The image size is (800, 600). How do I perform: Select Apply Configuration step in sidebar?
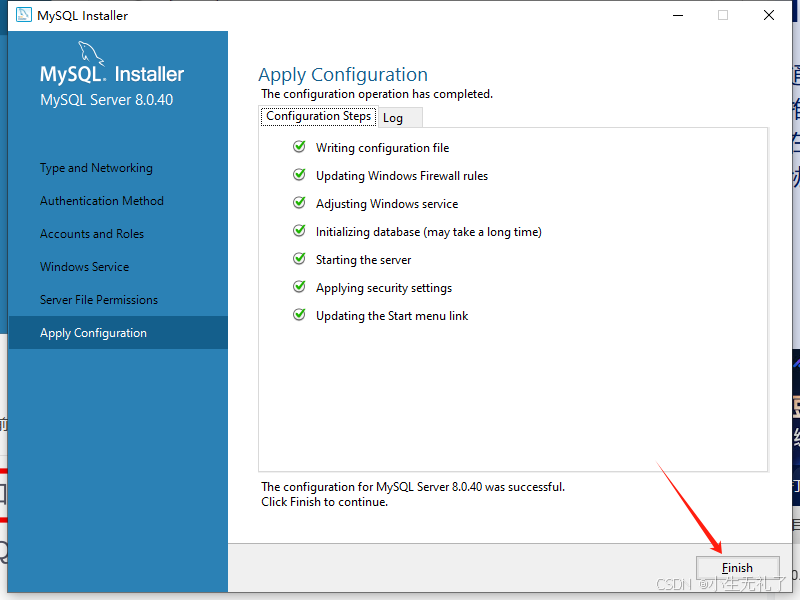118,333
